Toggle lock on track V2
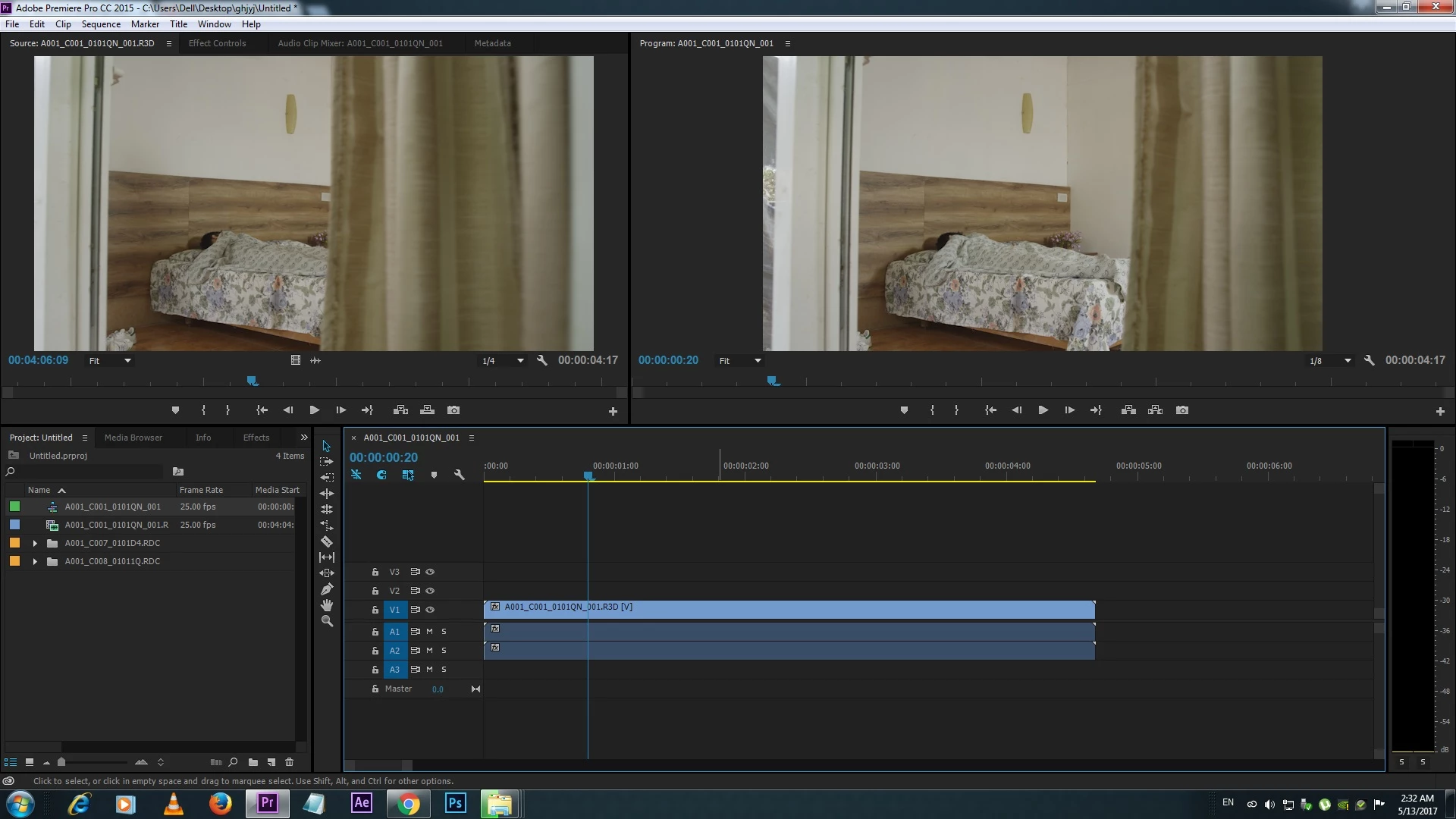The height and width of the screenshot is (819, 1456). 375,591
